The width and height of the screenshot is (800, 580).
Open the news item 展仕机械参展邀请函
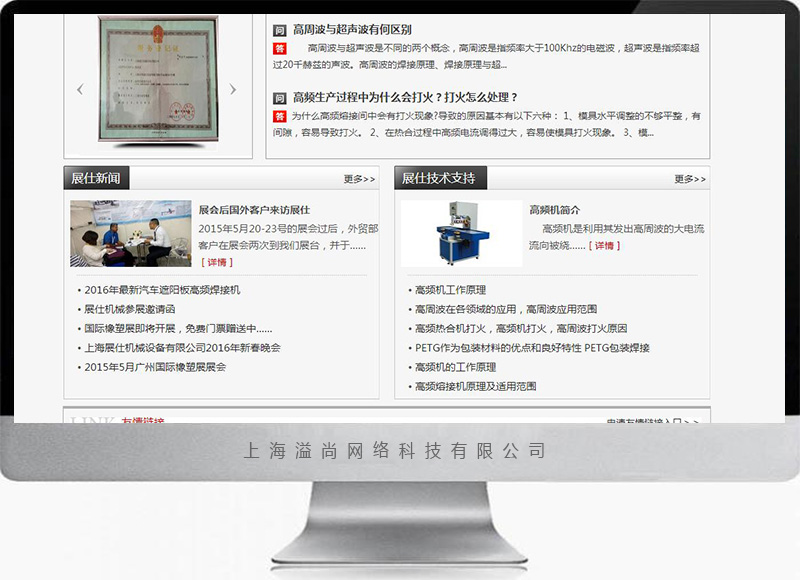(129, 309)
